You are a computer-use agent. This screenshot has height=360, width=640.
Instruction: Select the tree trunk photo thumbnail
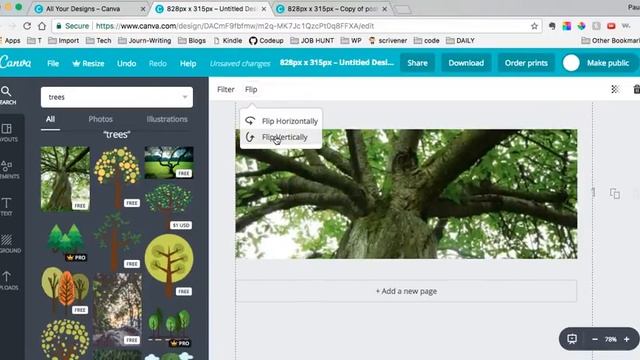(65, 179)
